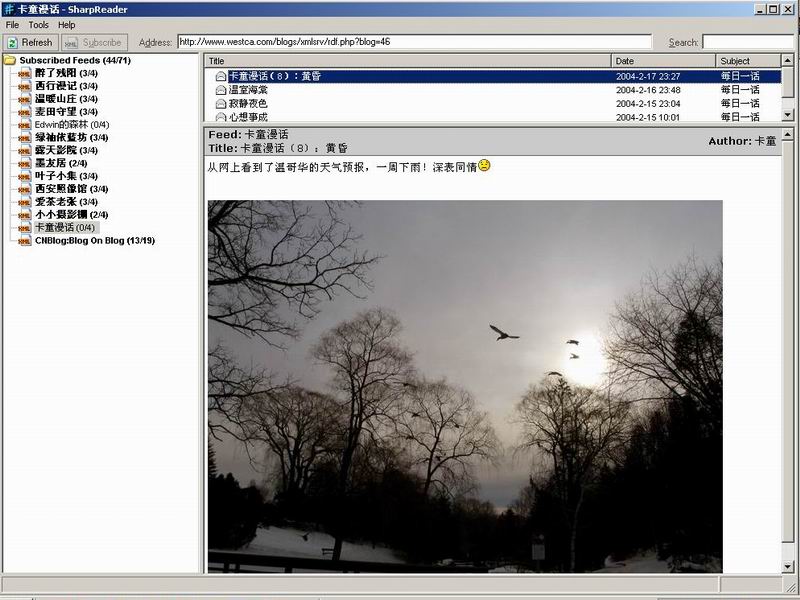The height and width of the screenshot is (600, 800).
Task: Click the Search input box
Action: [748, 42]
